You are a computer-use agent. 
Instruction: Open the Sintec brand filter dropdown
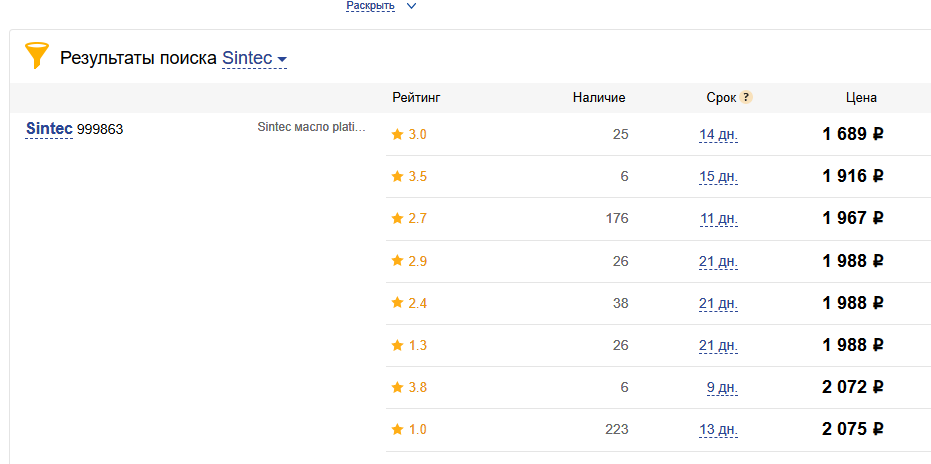tap(255, 58)
